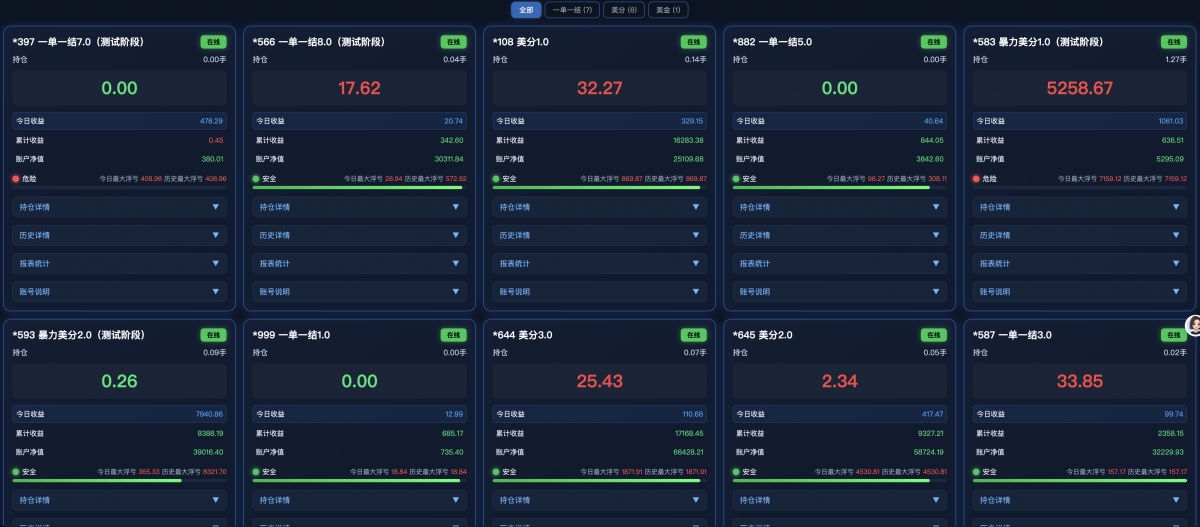This screenshot has width=1200, height=527.
Task: Expand 持仓详情 in card *583
Action: [1079, 207]
